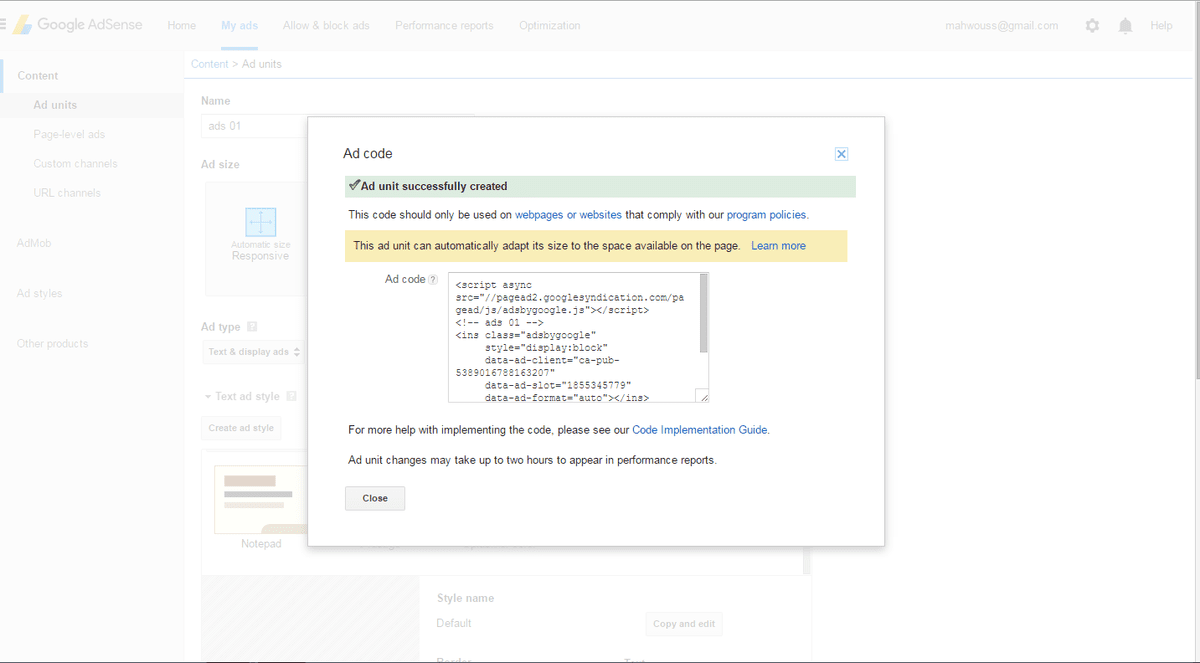Select the Notepad ad style thumbnail
The image size is (1200, 663).
261,501
